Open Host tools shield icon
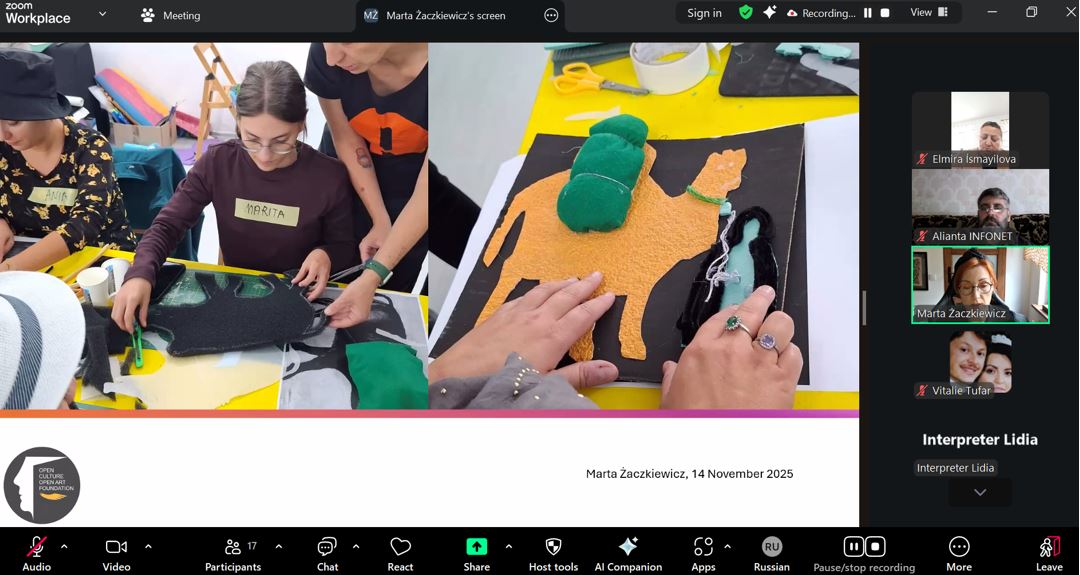The height and width of the screenshot is (575, 1080). coord(553,547)
